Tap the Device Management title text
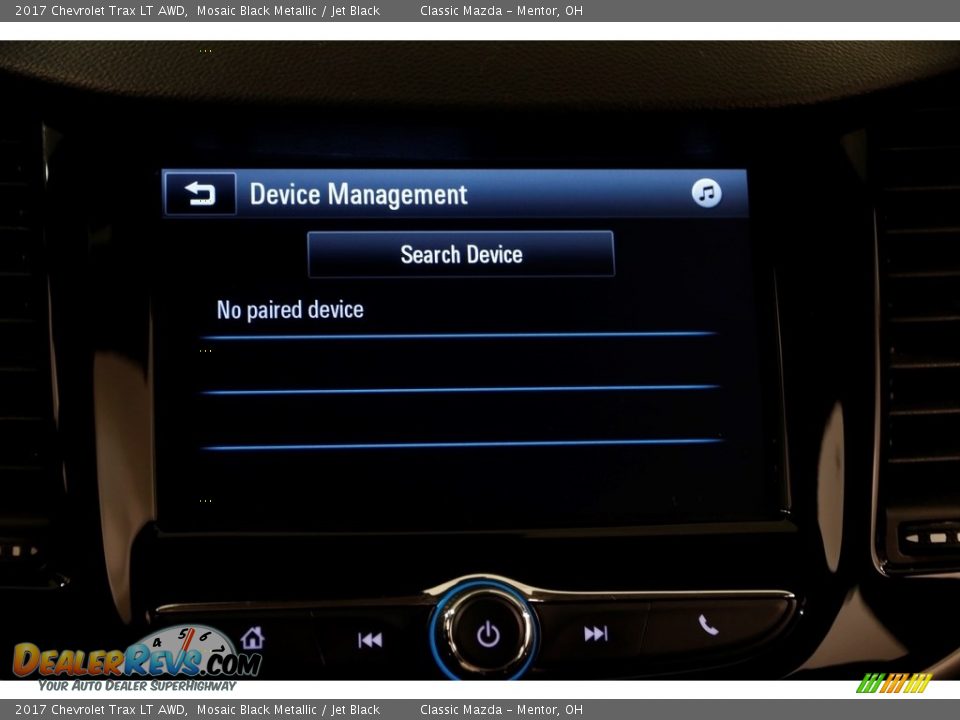 [358, 194]
